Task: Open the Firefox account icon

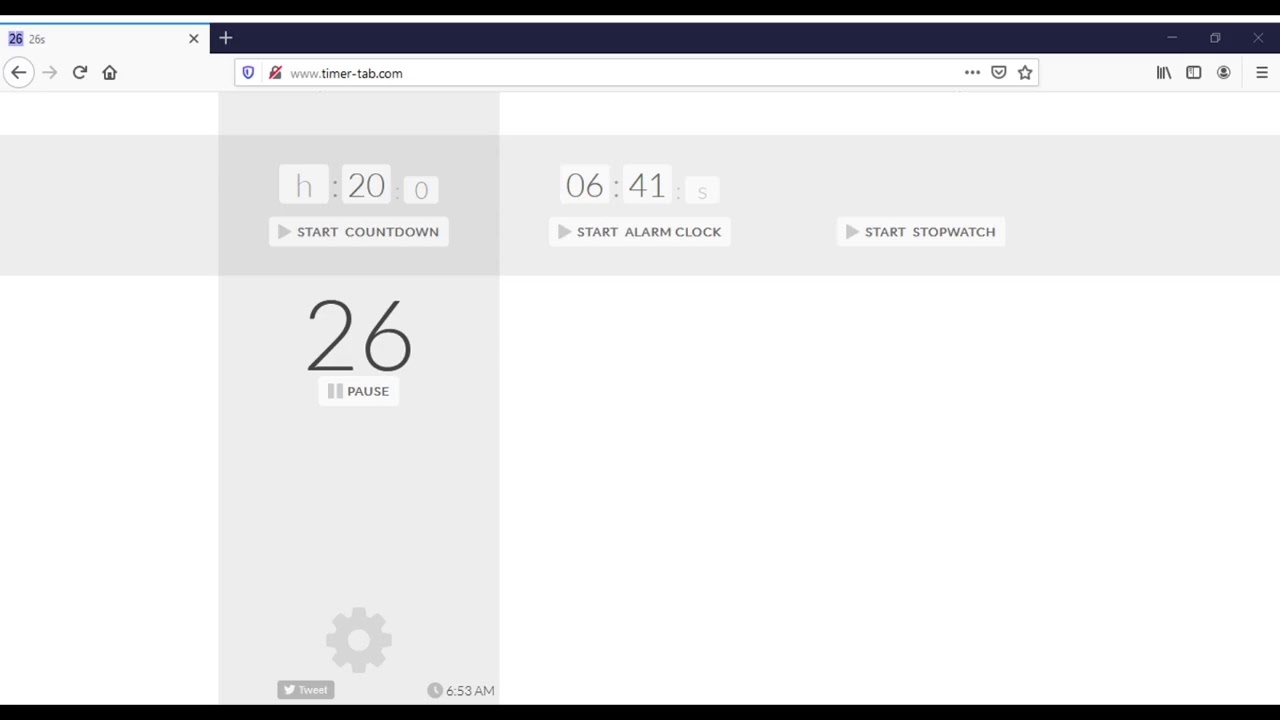Action: 1224,72
